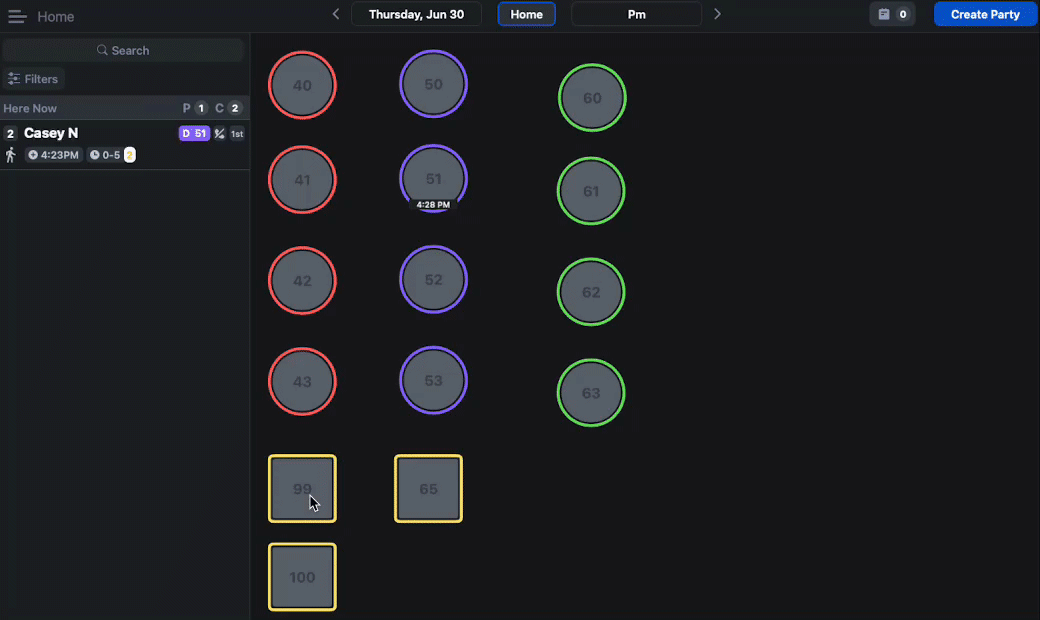Click the C cover count badge showing 2
Image resolution: width=1040 pixels, height=620 pixels.
coord(234,108)
